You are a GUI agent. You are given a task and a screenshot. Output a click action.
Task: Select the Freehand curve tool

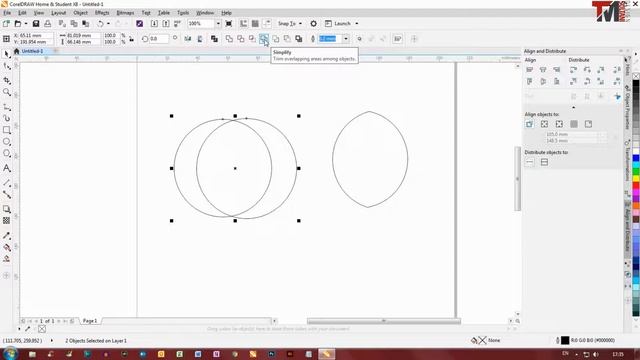[x=7, y=107]
